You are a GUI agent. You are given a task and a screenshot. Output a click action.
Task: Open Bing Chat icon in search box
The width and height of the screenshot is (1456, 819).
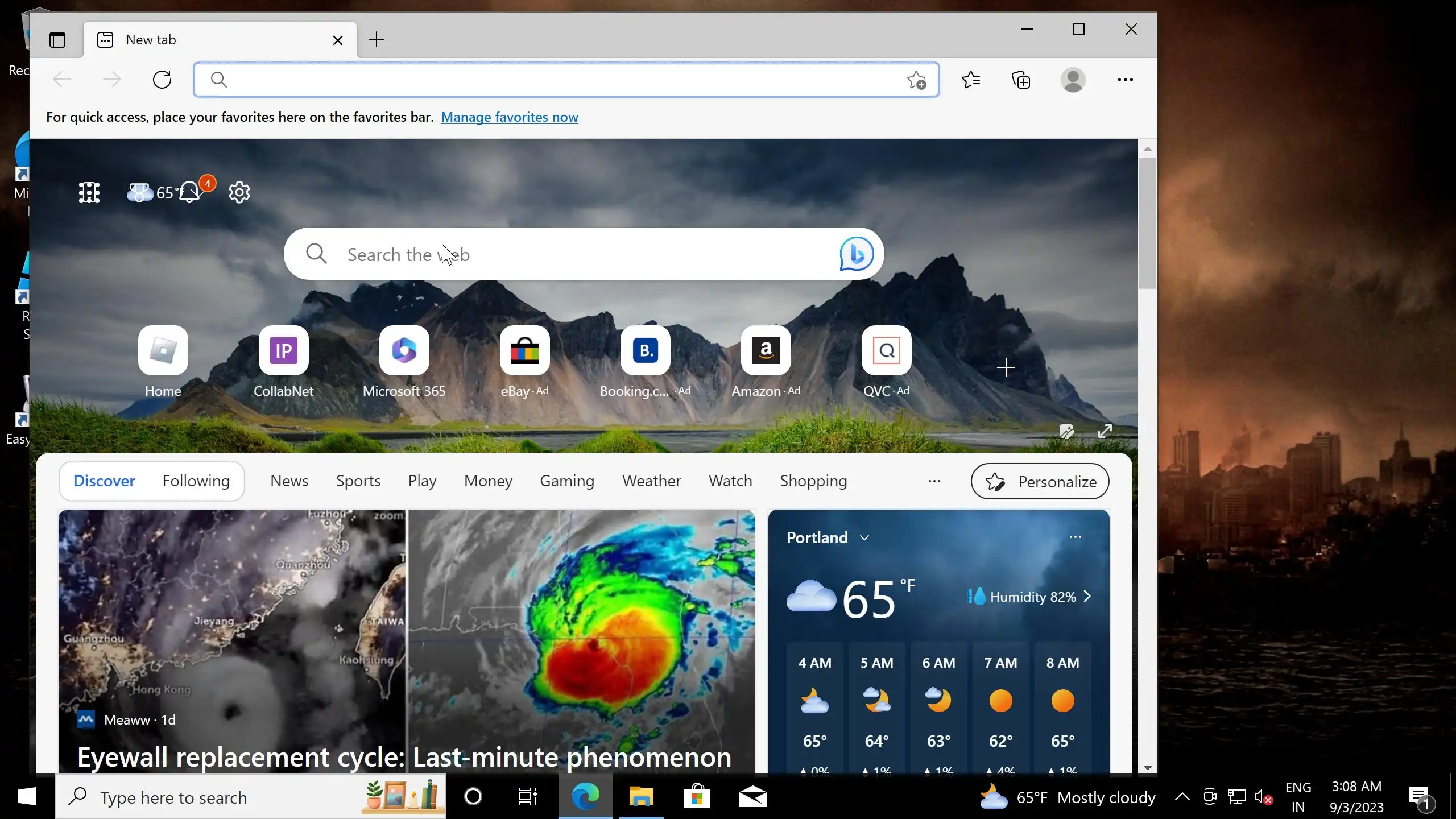pyautogui.click(x=856, y=254)
